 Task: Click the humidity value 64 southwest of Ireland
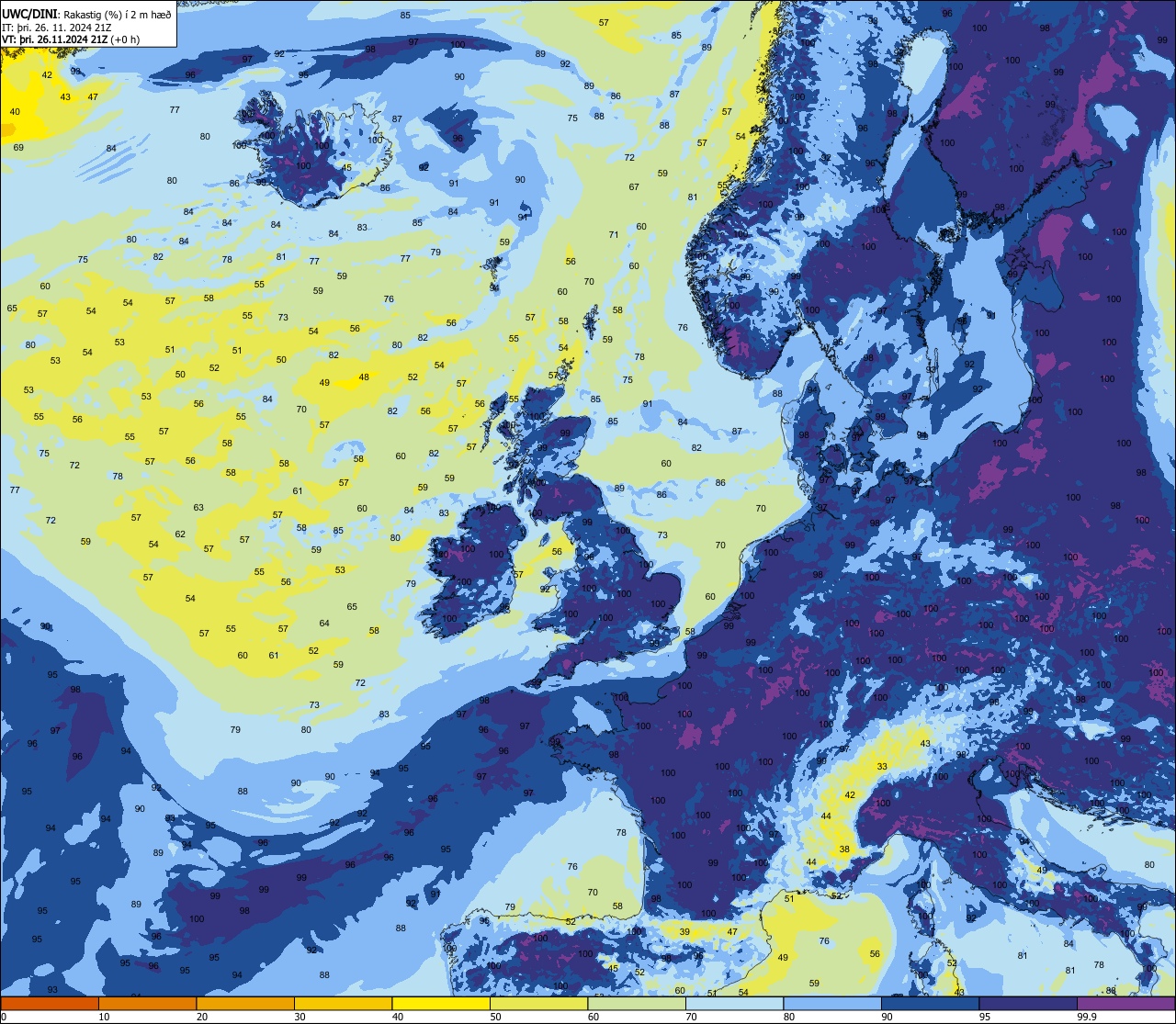tap(324, 623)
